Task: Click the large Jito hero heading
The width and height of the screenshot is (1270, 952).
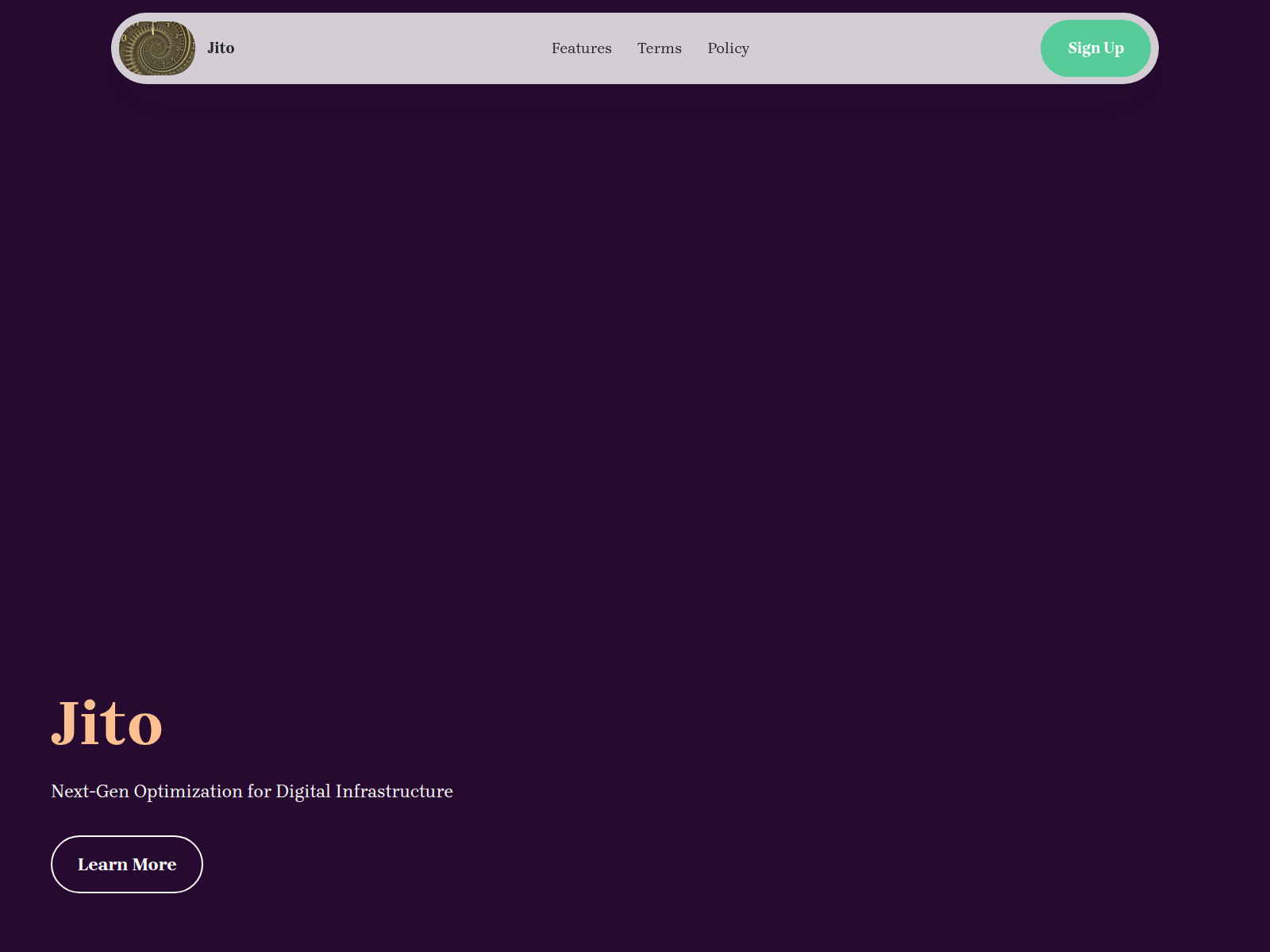Action: 107,723
